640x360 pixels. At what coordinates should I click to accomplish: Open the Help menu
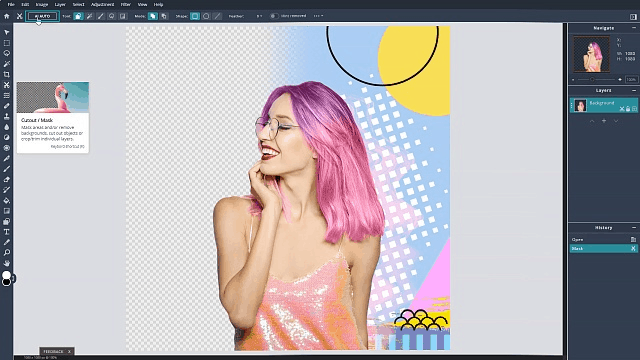tap(158, 4)
